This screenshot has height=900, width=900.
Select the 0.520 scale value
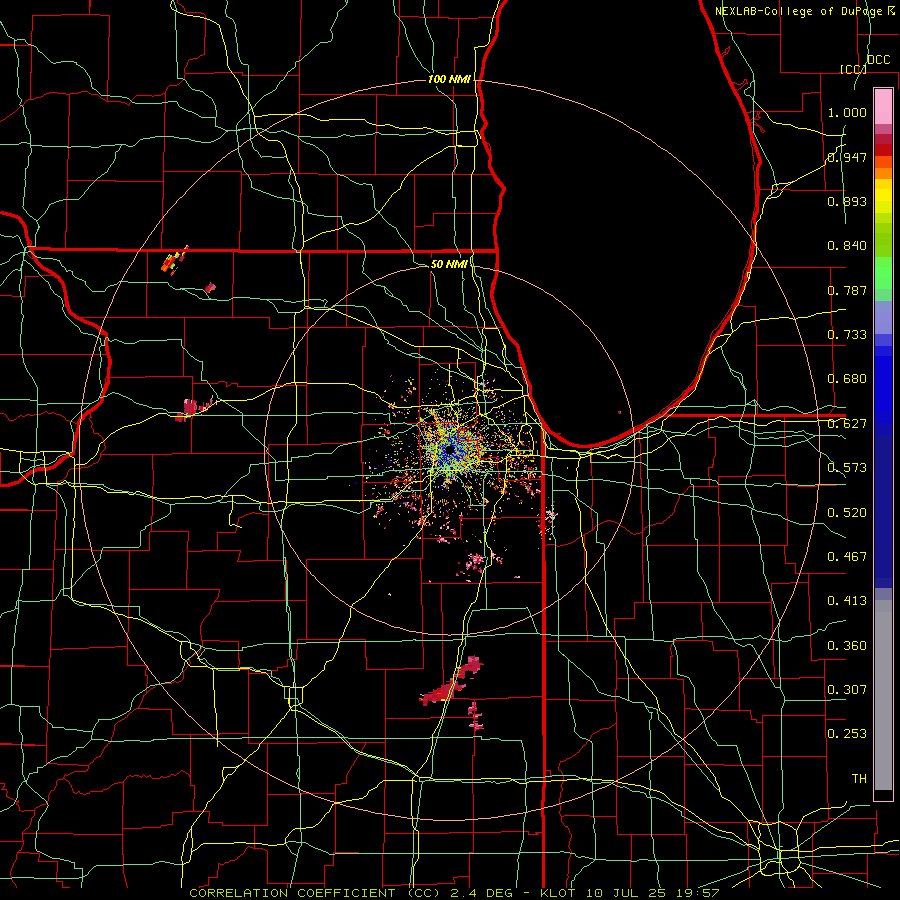pos(847,513)
